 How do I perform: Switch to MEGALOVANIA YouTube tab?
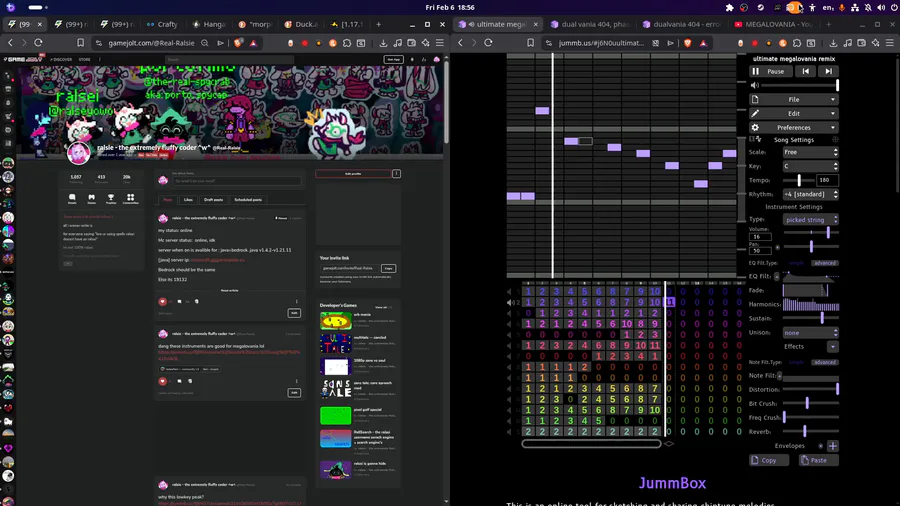point(773,25)
